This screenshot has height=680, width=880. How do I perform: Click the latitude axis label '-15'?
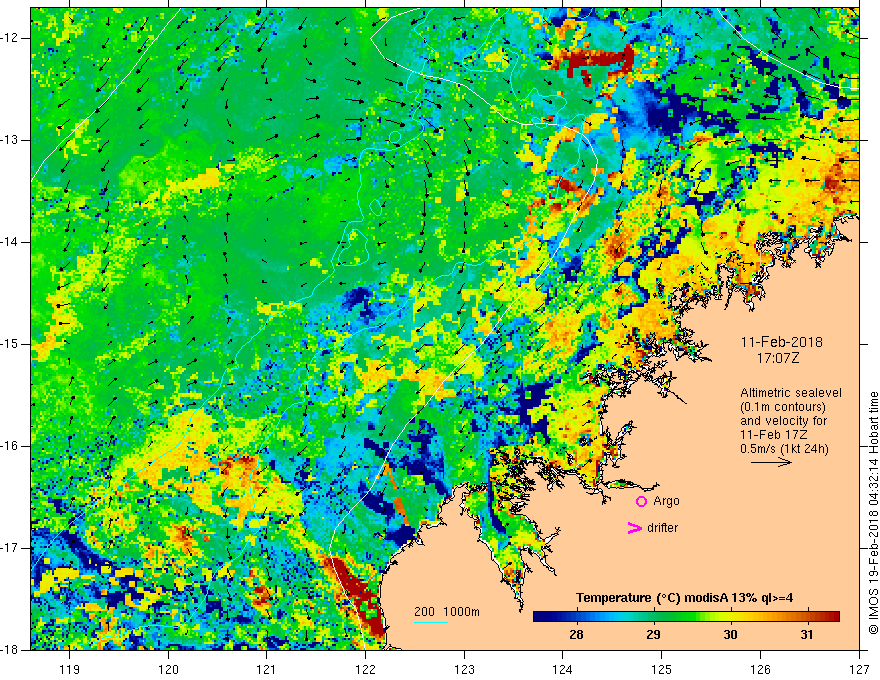pyautogui.click(x=11, y=344)
